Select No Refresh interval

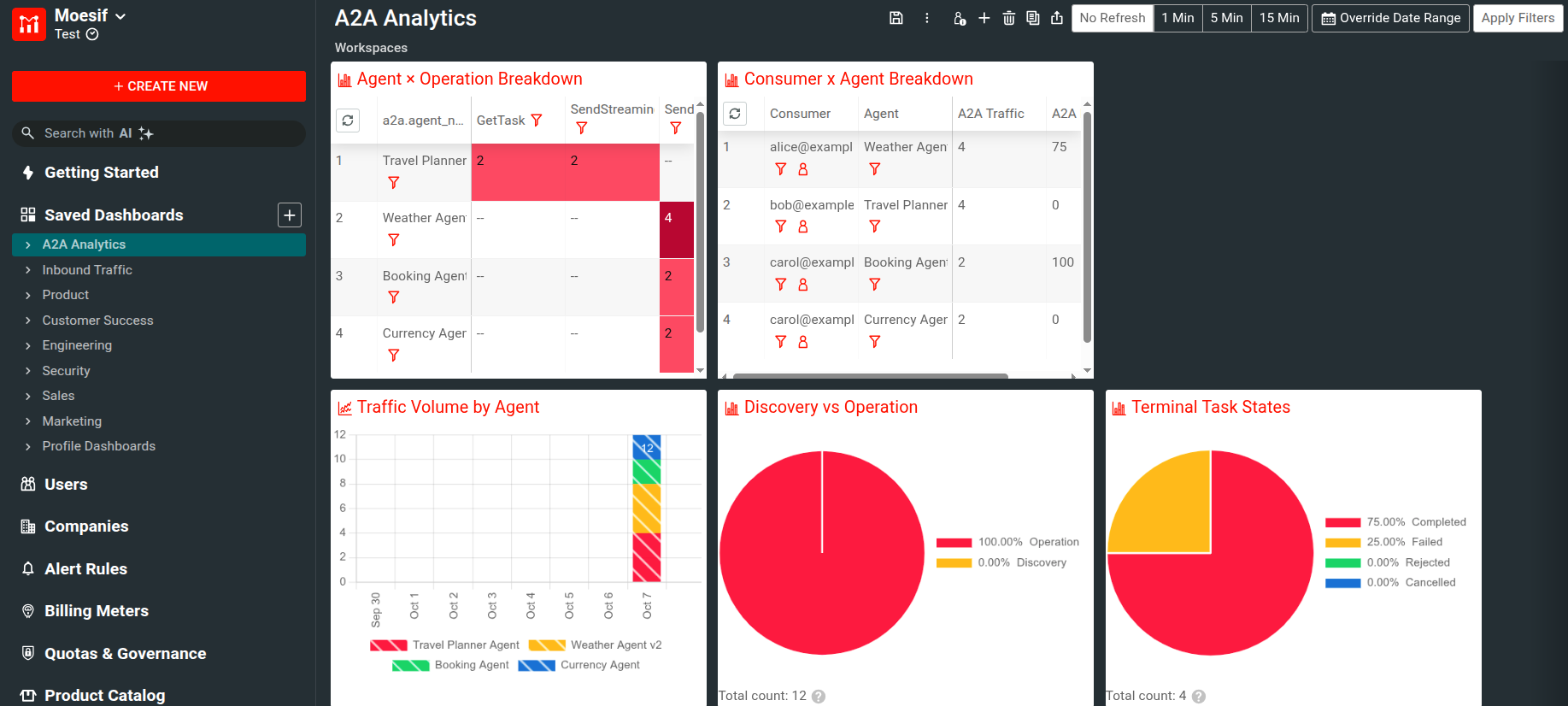pyautogui.click(x=1113, y=18)
